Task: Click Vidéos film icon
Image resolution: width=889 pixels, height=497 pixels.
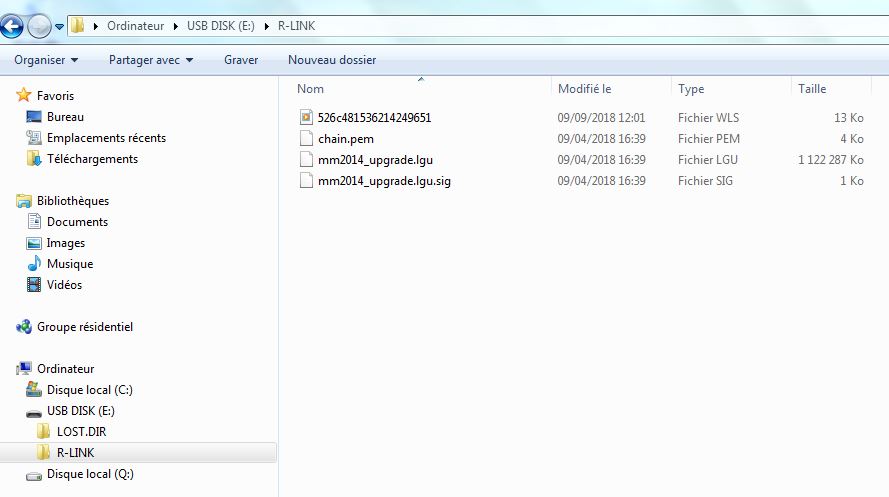Action: (x=34, y=284)
